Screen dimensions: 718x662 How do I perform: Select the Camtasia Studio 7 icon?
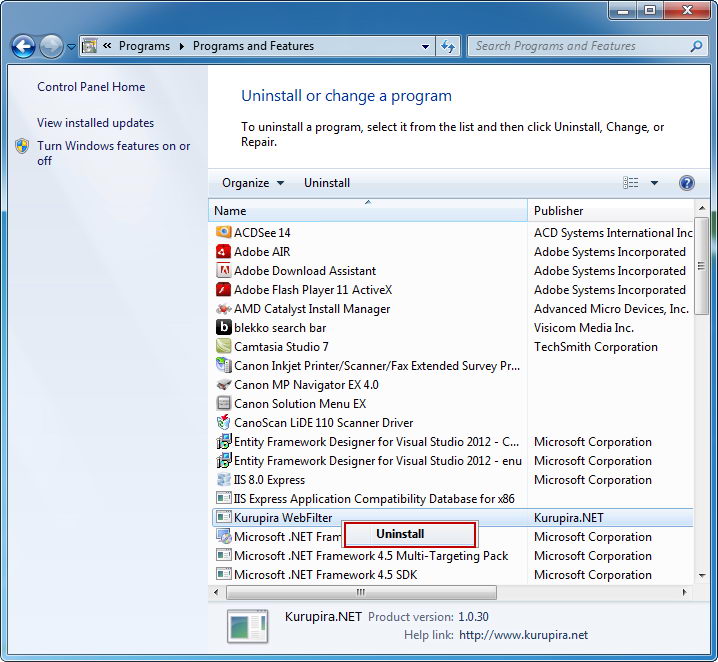[x=223, y=346]
